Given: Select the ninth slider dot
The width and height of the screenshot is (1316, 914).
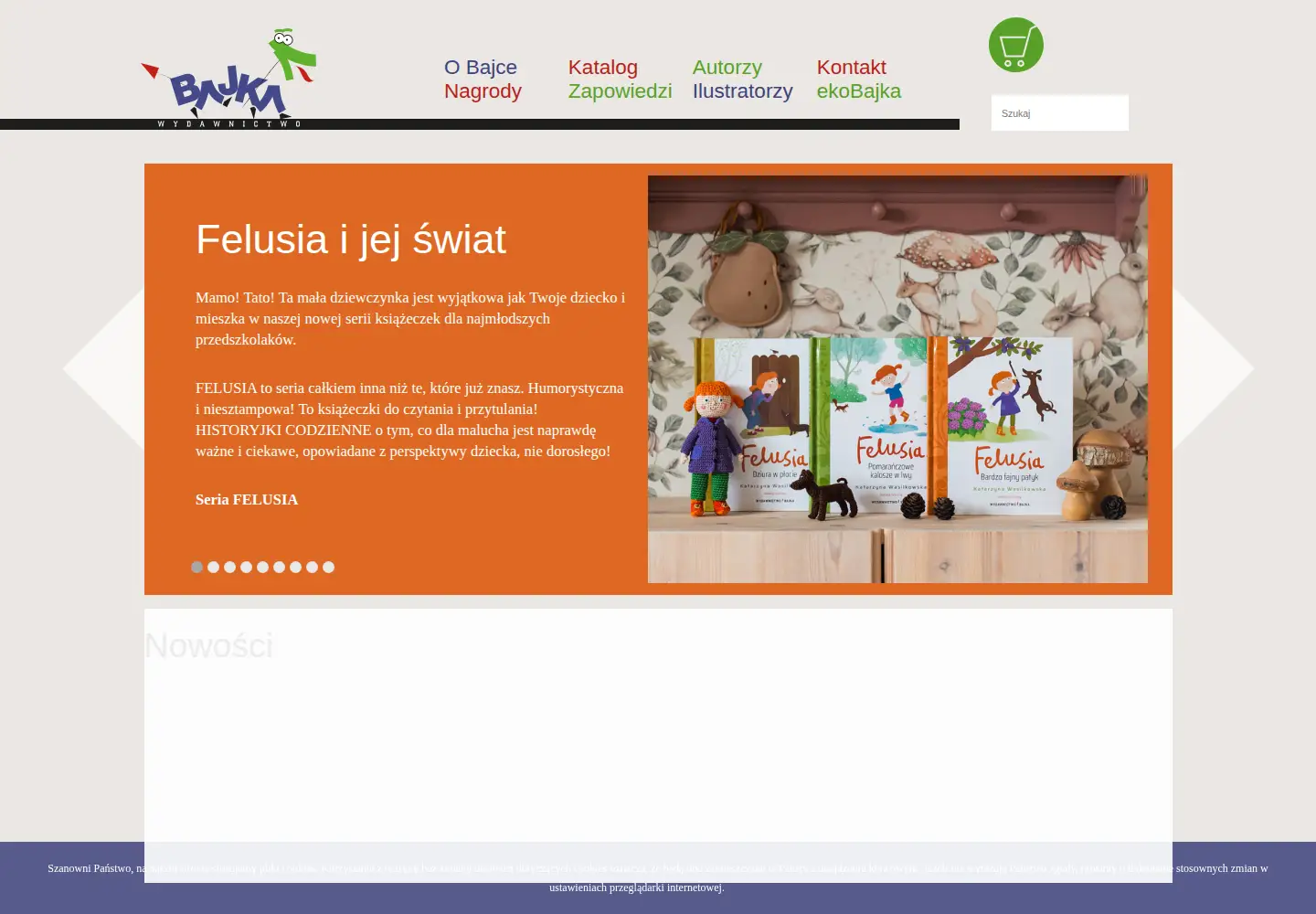Looking at the screenshot, I should [x=328, y=567].
